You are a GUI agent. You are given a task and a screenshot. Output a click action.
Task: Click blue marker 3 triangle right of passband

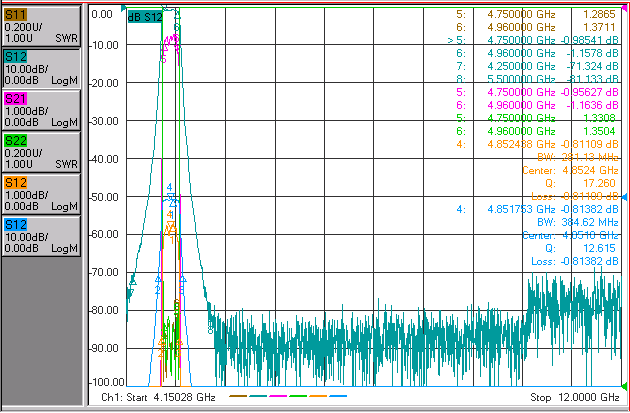point(183,279)
